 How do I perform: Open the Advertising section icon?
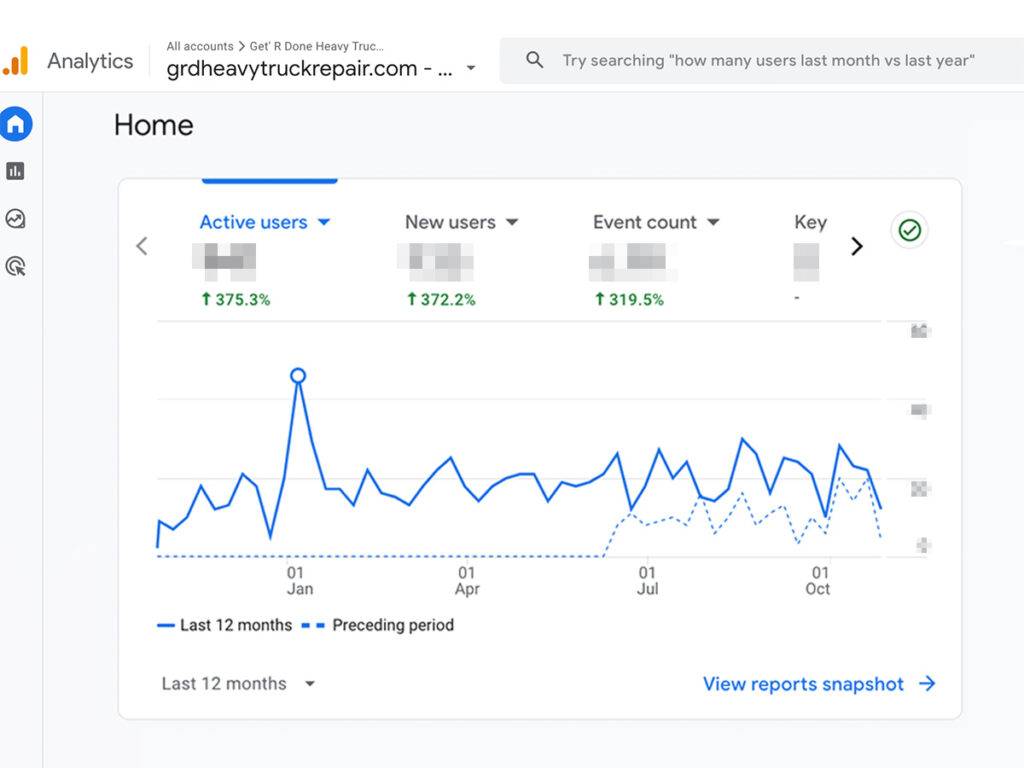click(16, 266)
